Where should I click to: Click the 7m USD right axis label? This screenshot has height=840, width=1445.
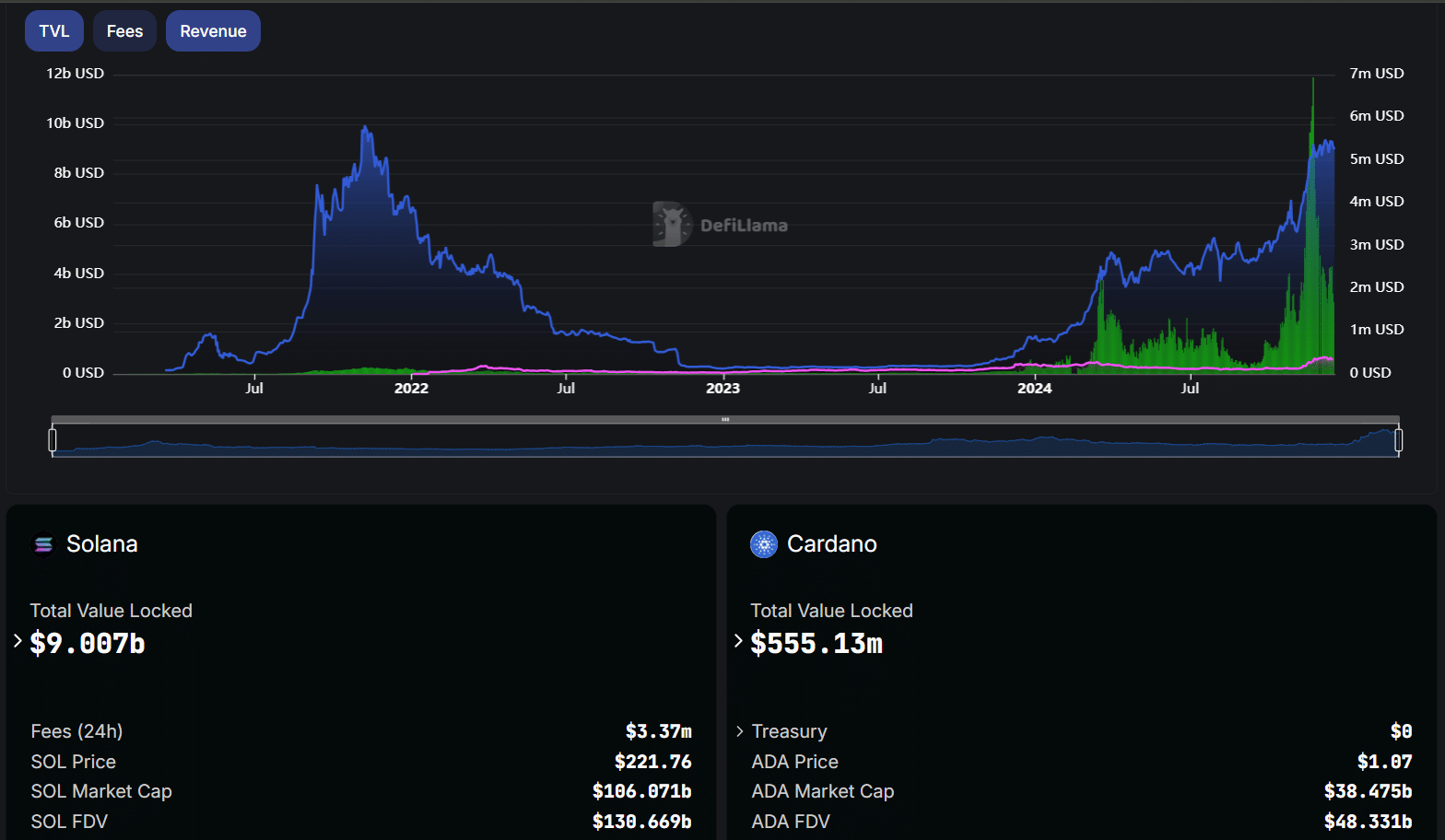[1377, 74]
